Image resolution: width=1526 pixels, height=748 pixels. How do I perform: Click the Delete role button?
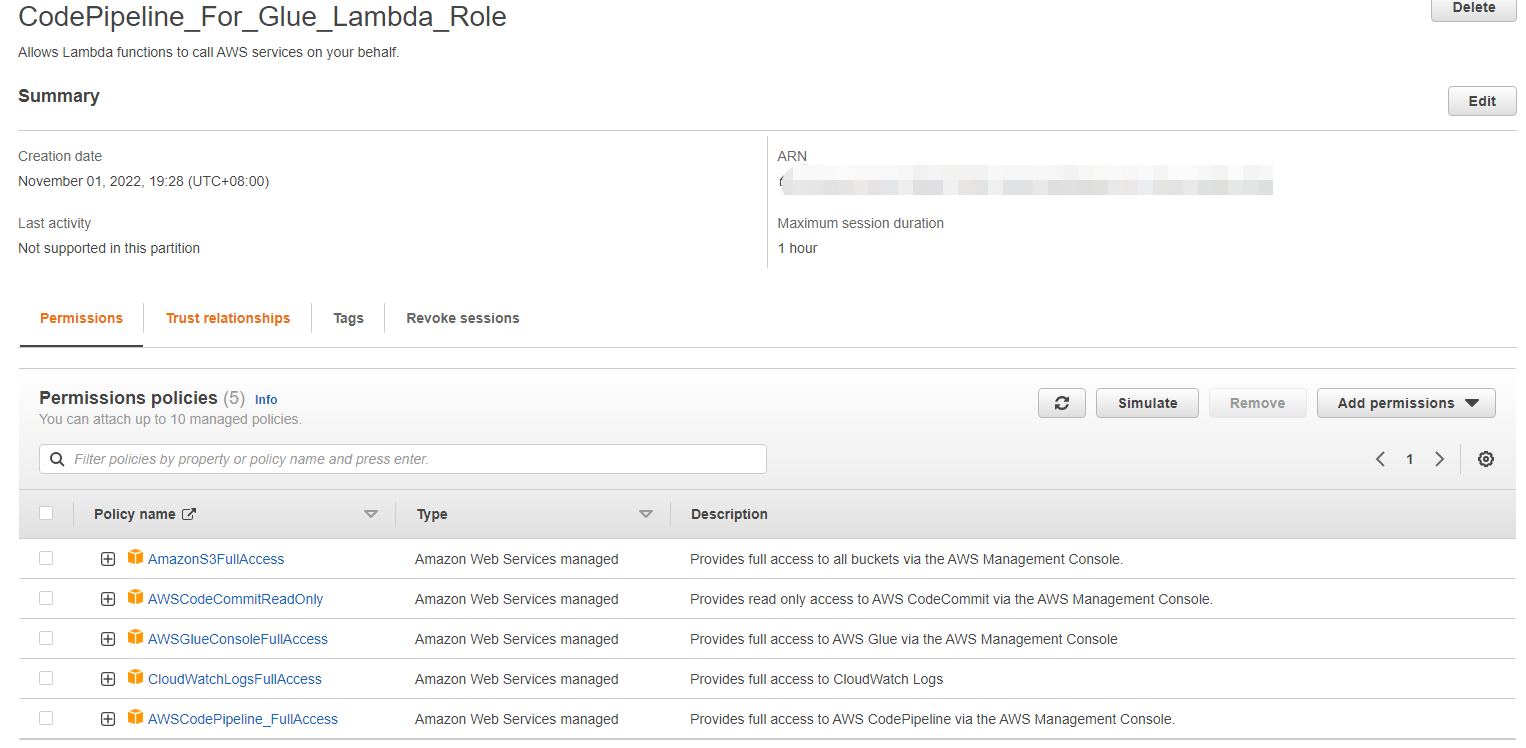1474,8
